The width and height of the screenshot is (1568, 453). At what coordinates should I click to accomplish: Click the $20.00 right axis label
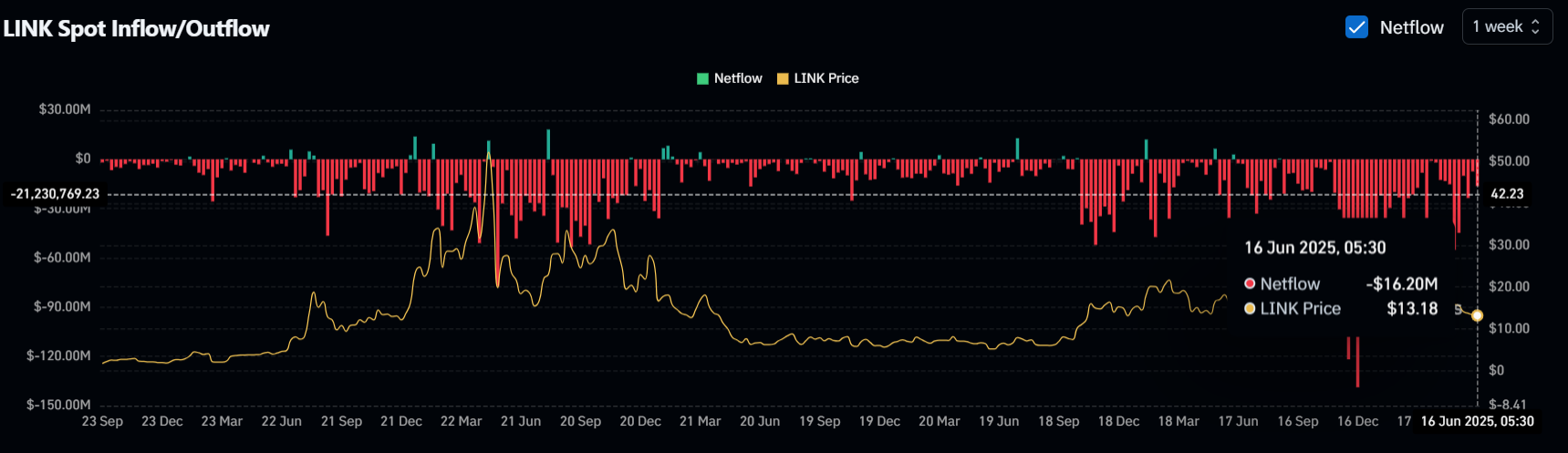(1509, 287)
